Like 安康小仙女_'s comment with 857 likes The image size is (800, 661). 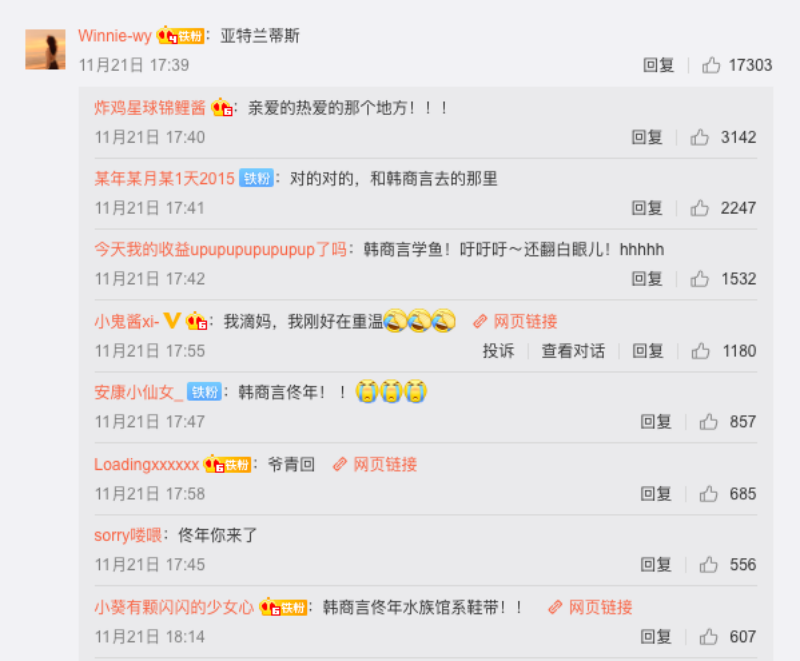(x=708, y=422)
